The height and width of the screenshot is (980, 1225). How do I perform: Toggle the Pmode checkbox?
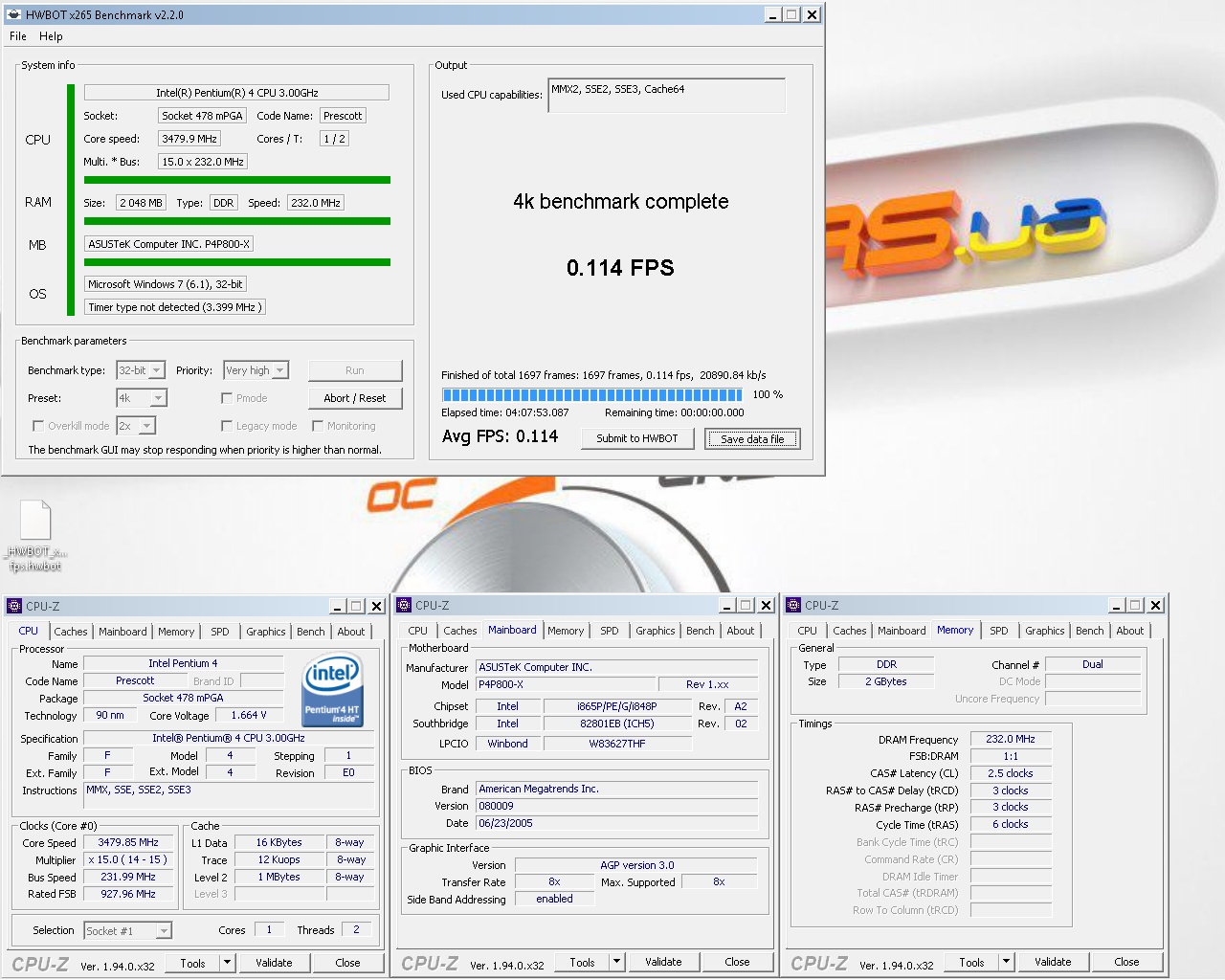pos(227,398)
